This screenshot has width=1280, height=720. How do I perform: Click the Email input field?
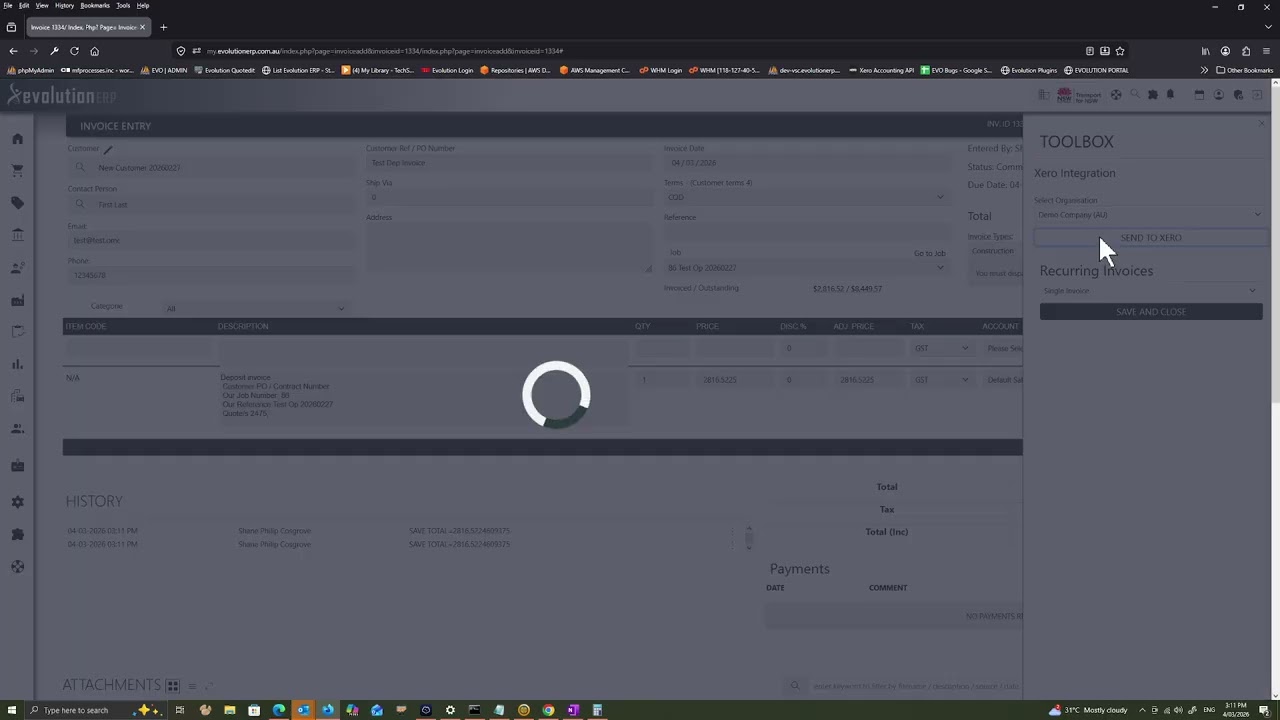[210, 240]
